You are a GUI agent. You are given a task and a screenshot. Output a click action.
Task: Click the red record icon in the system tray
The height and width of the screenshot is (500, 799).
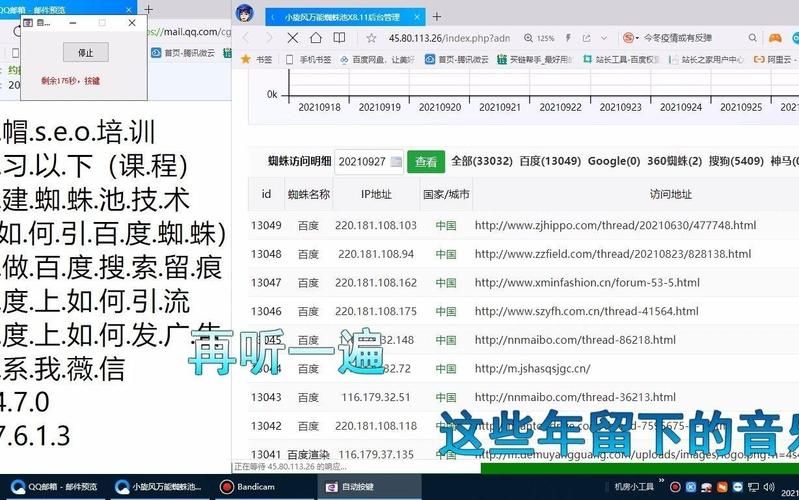(x=675, y=487)
